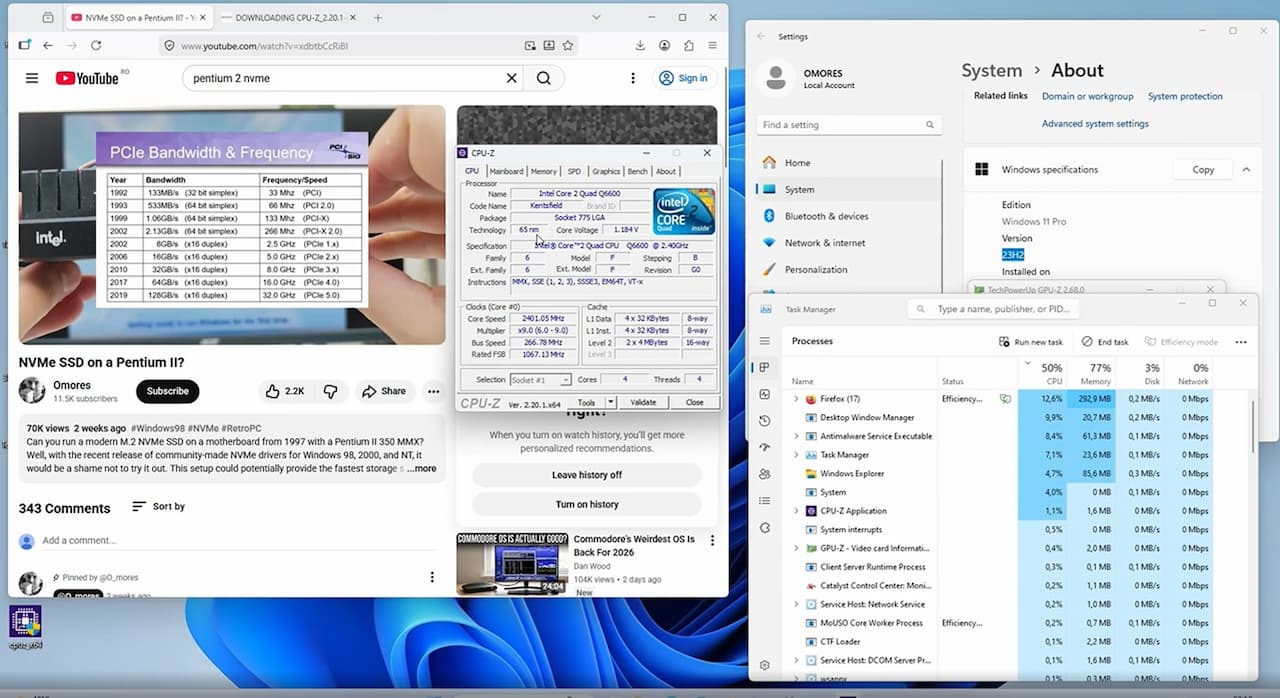
Task: Switch to CPU-Z Mainboard tab
Action: [506, 171]
